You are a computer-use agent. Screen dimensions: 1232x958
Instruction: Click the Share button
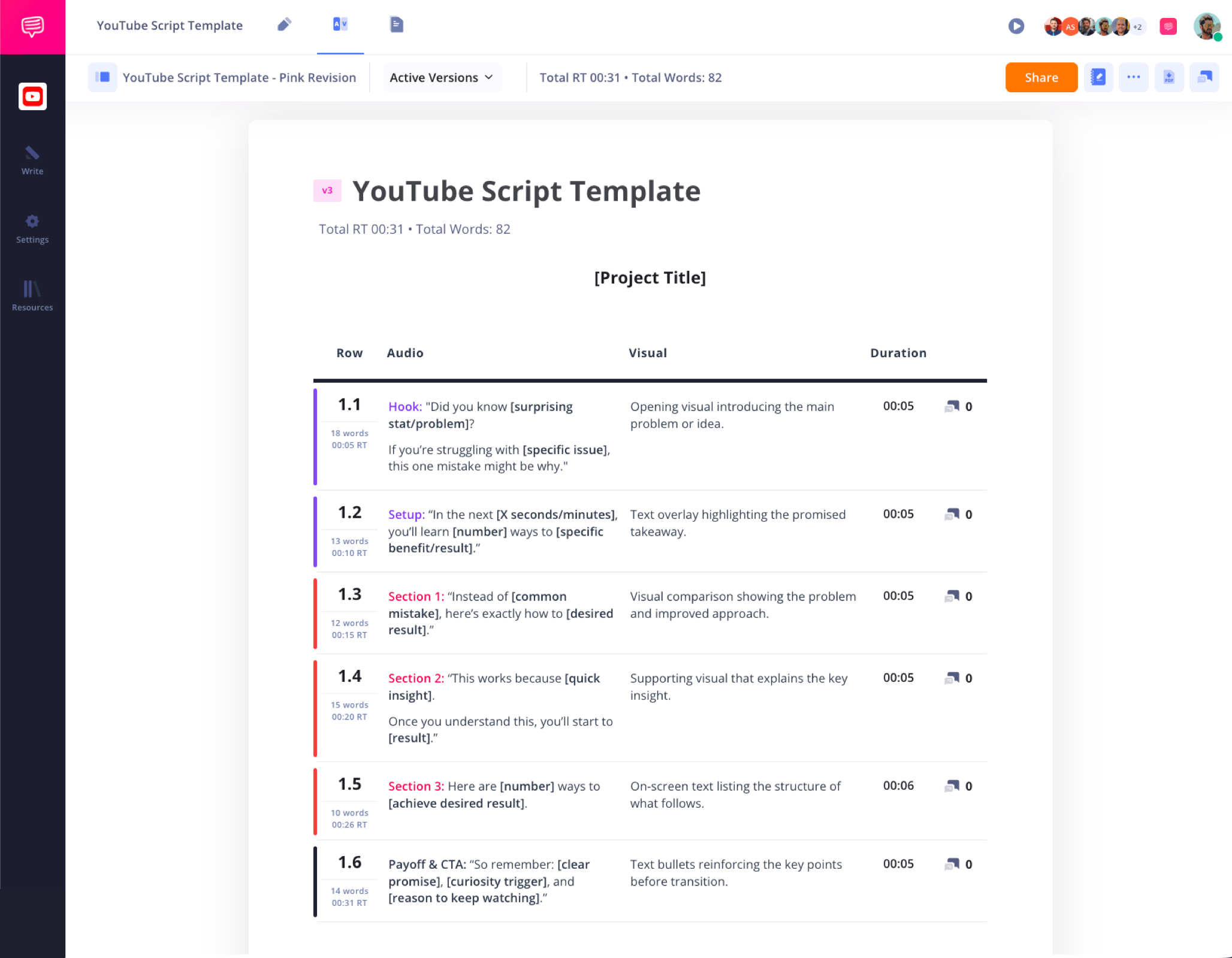pyautogui.click(x=1041, y=77)
